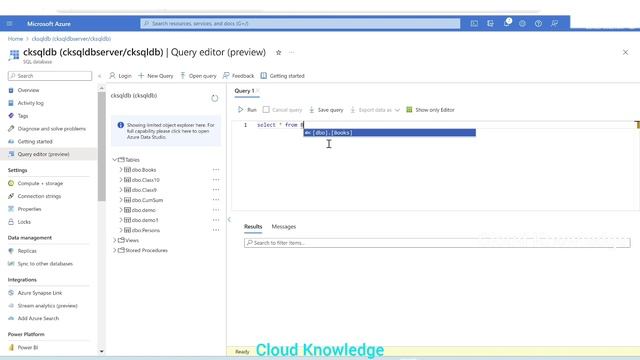Open more options for dbo.Books
The height and width of the screenshot is (360, 640).
tap(216, 170)
